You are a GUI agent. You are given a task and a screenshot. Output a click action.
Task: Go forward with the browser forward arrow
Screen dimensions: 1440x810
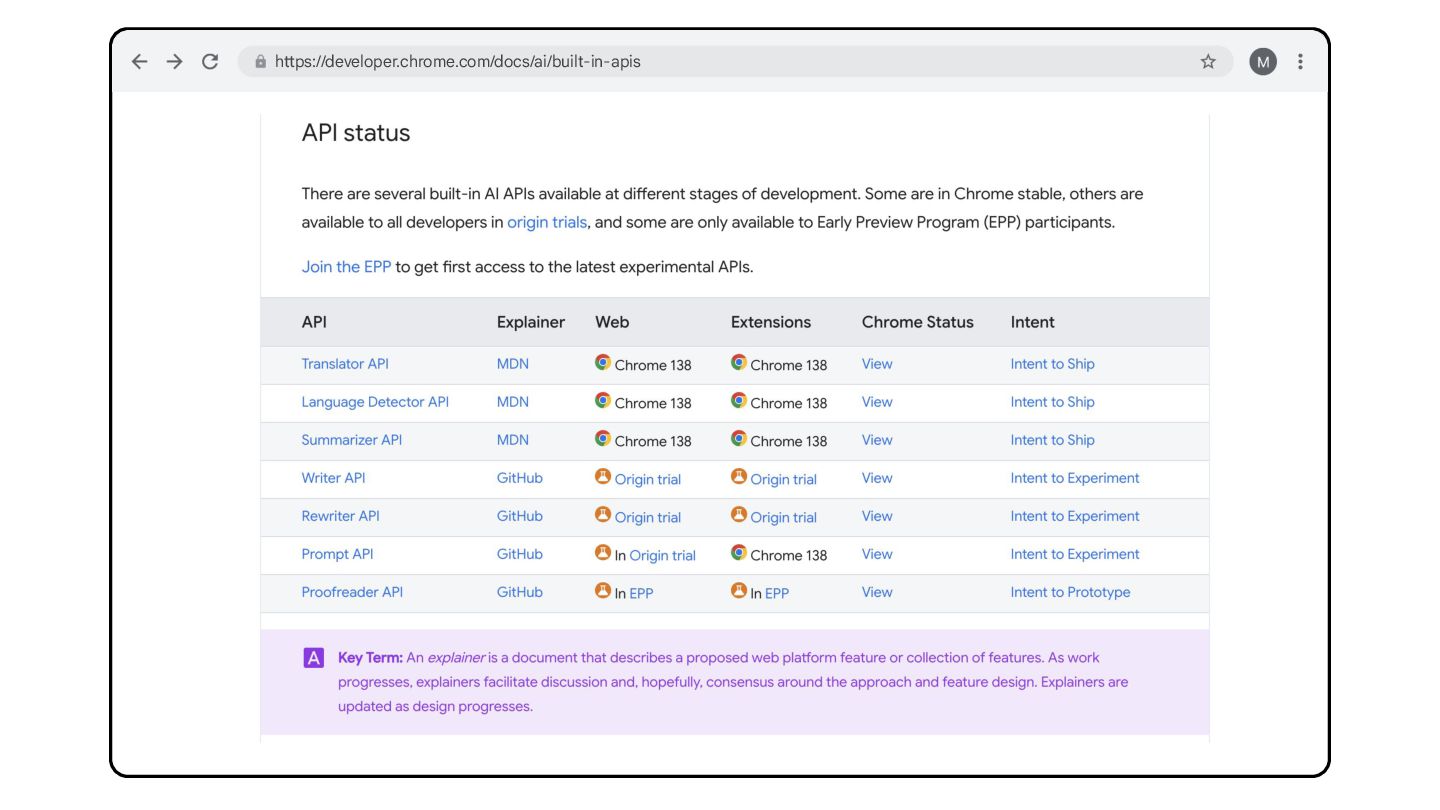[x=175, y=61]
